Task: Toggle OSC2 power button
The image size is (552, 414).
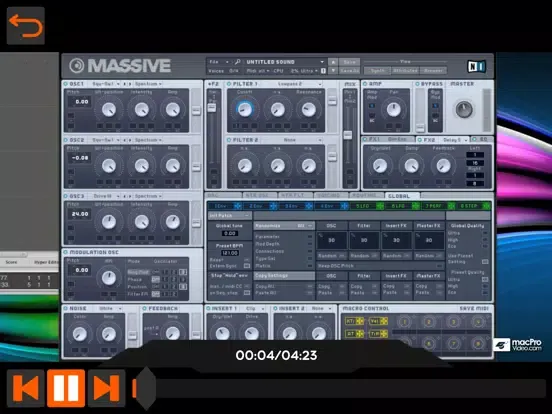Action: point(65,140)
